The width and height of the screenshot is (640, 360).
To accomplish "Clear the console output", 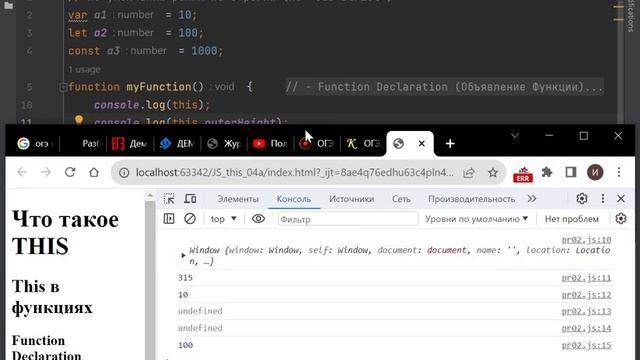I will 190,219.
